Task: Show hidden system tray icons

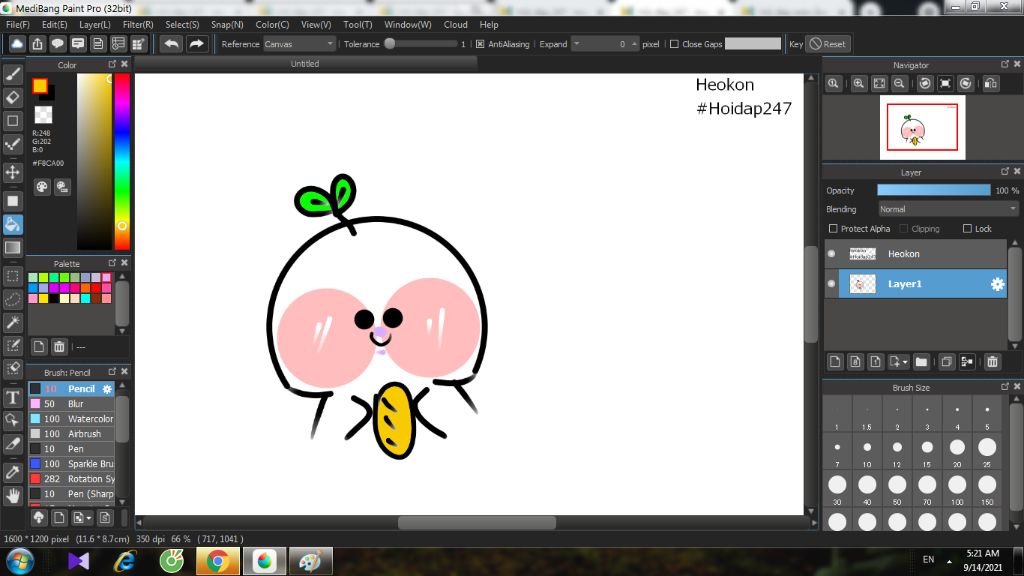Action: (949, 561)
